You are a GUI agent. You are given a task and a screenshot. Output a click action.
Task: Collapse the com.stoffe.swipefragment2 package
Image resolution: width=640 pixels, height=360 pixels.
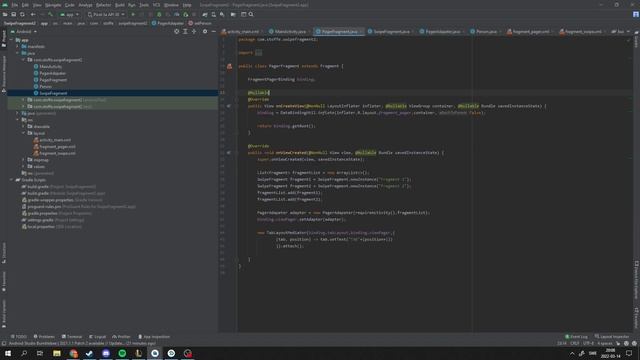[x=24, y=60]
